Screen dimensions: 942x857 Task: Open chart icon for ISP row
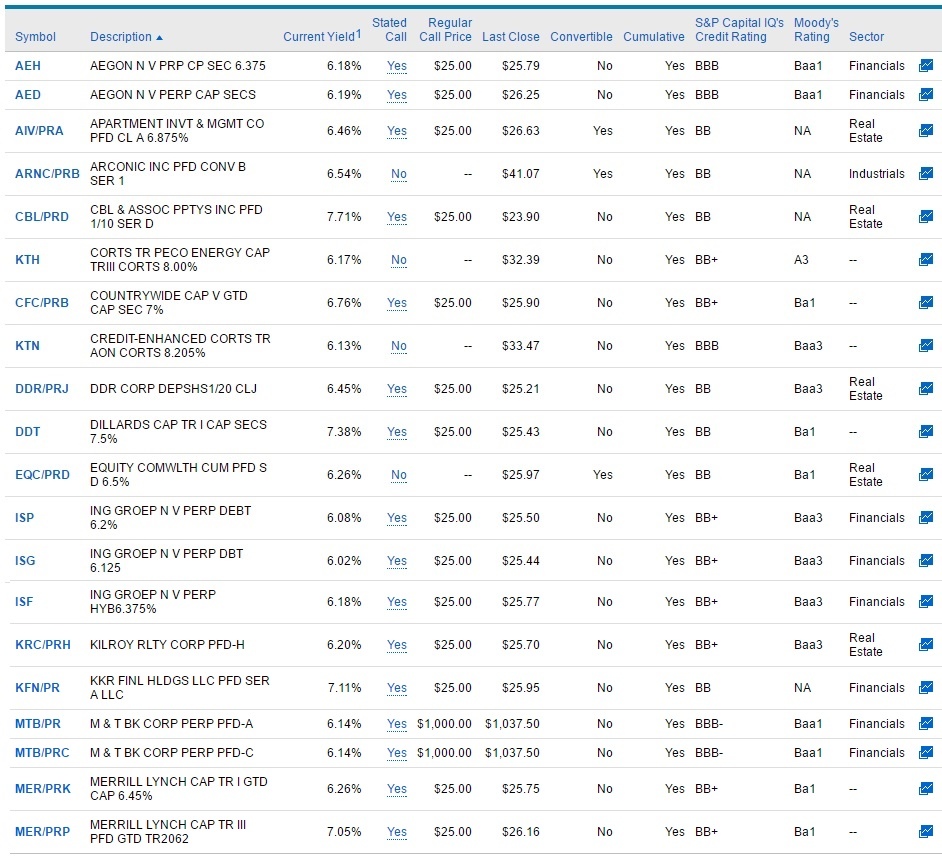[x=926, y=517]
